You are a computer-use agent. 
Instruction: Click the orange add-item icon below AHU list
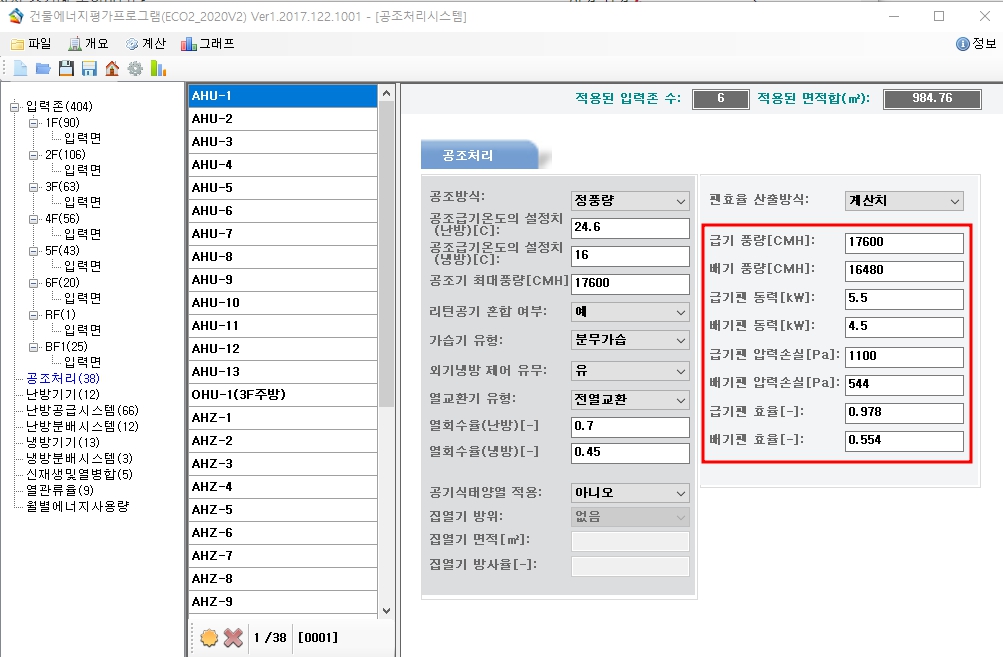pos(209,637)
